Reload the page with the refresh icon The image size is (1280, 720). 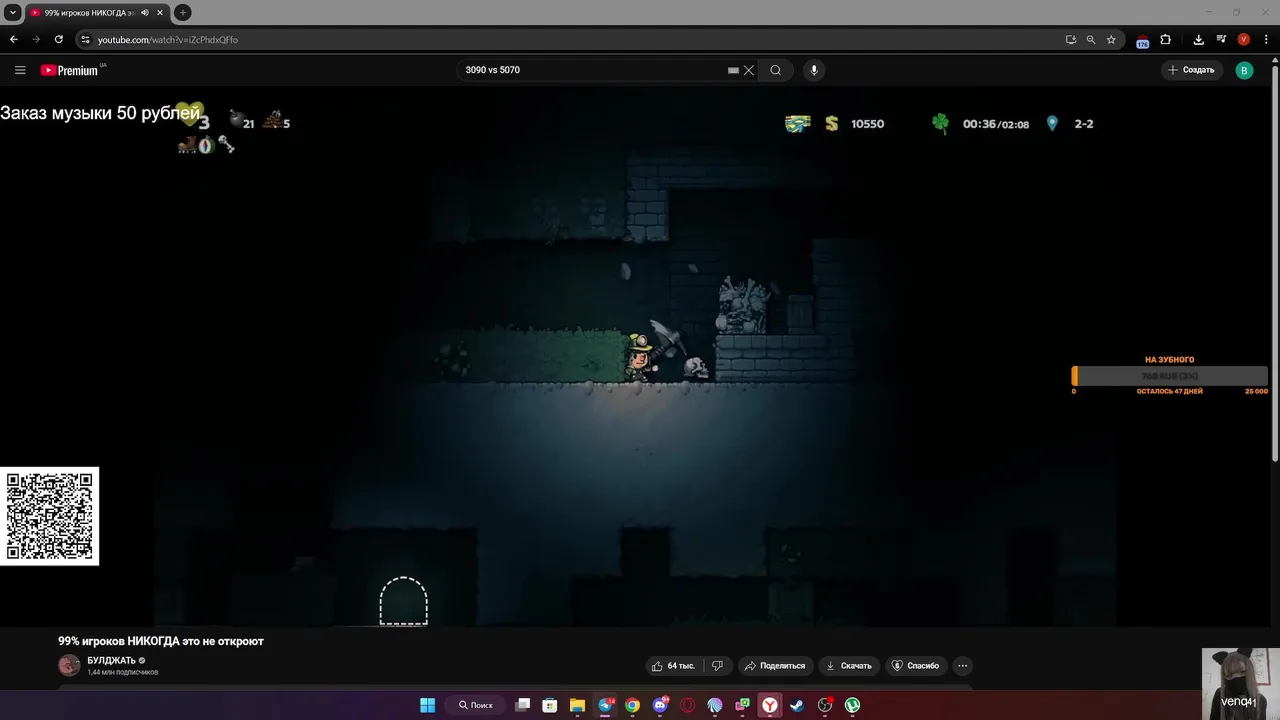pos(59,39)
